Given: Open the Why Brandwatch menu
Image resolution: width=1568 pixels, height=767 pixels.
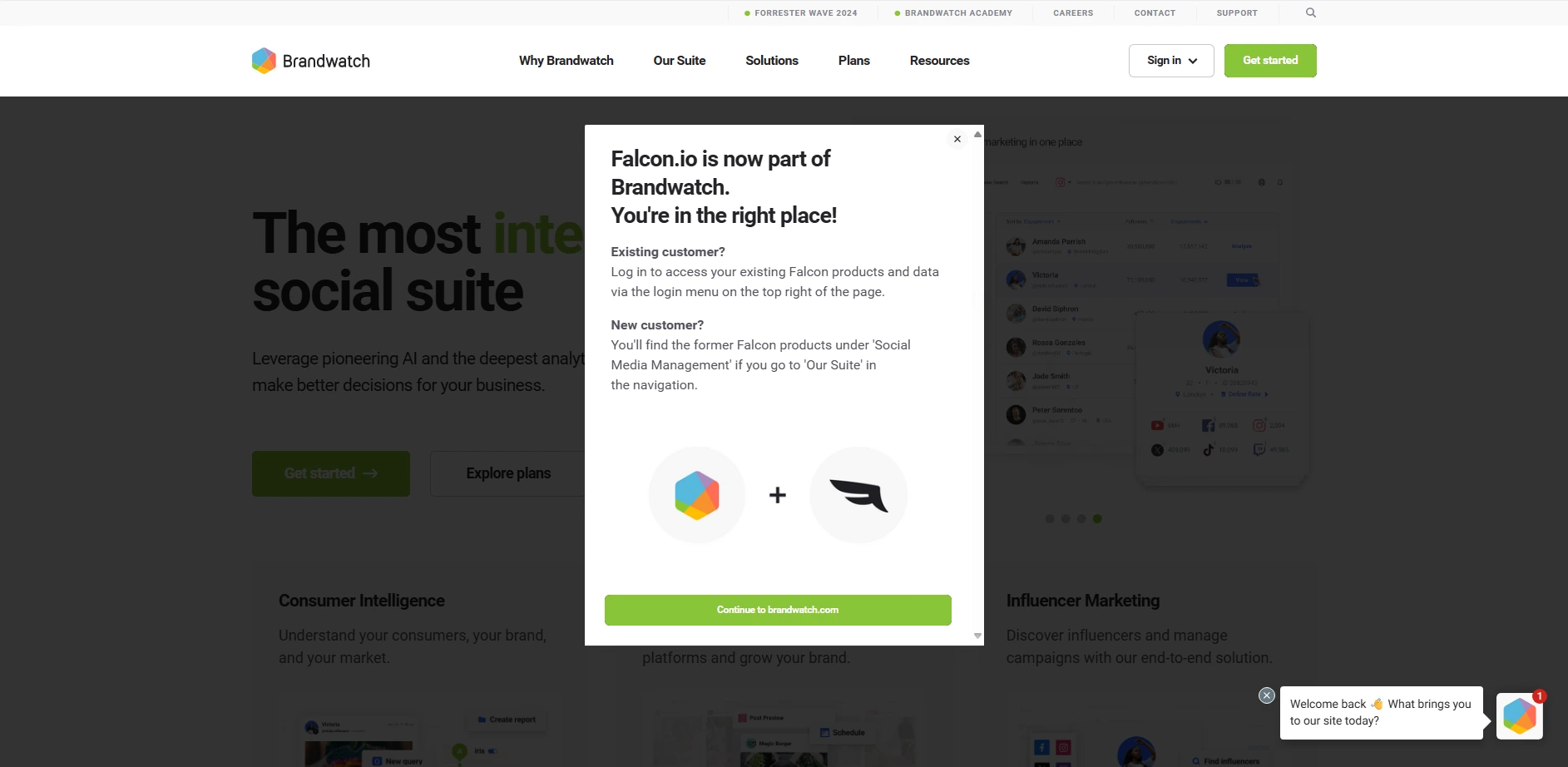Looking at the screenshot, I should pyautogui.click(x=566, y=61).
